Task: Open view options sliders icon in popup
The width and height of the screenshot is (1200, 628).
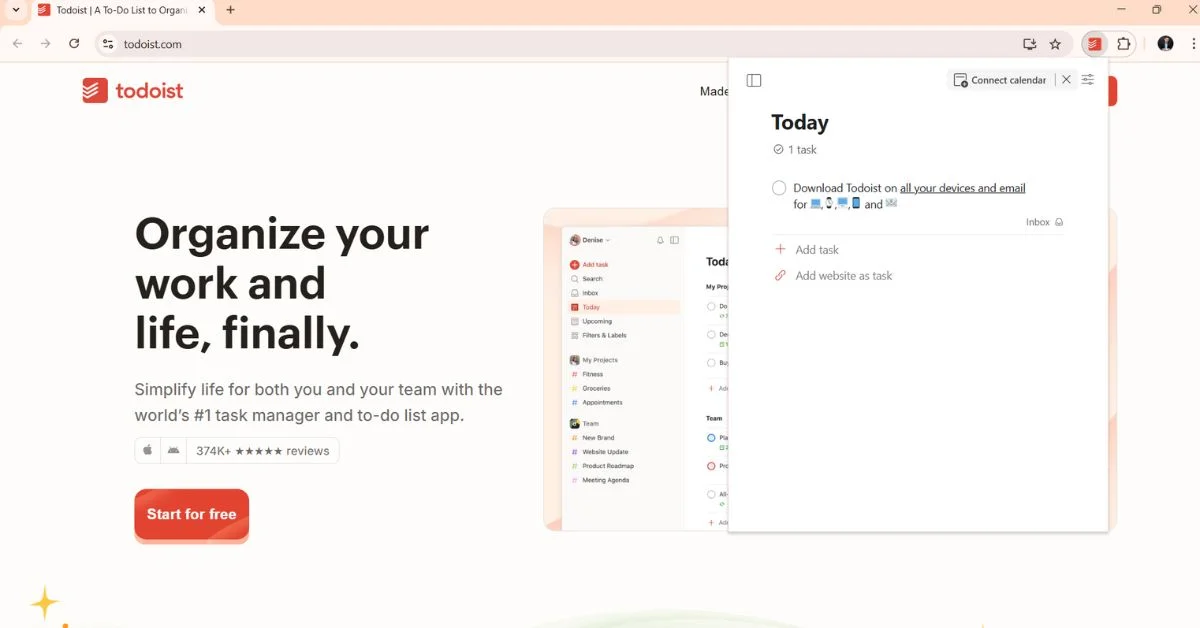Action: coord(1088,80)
